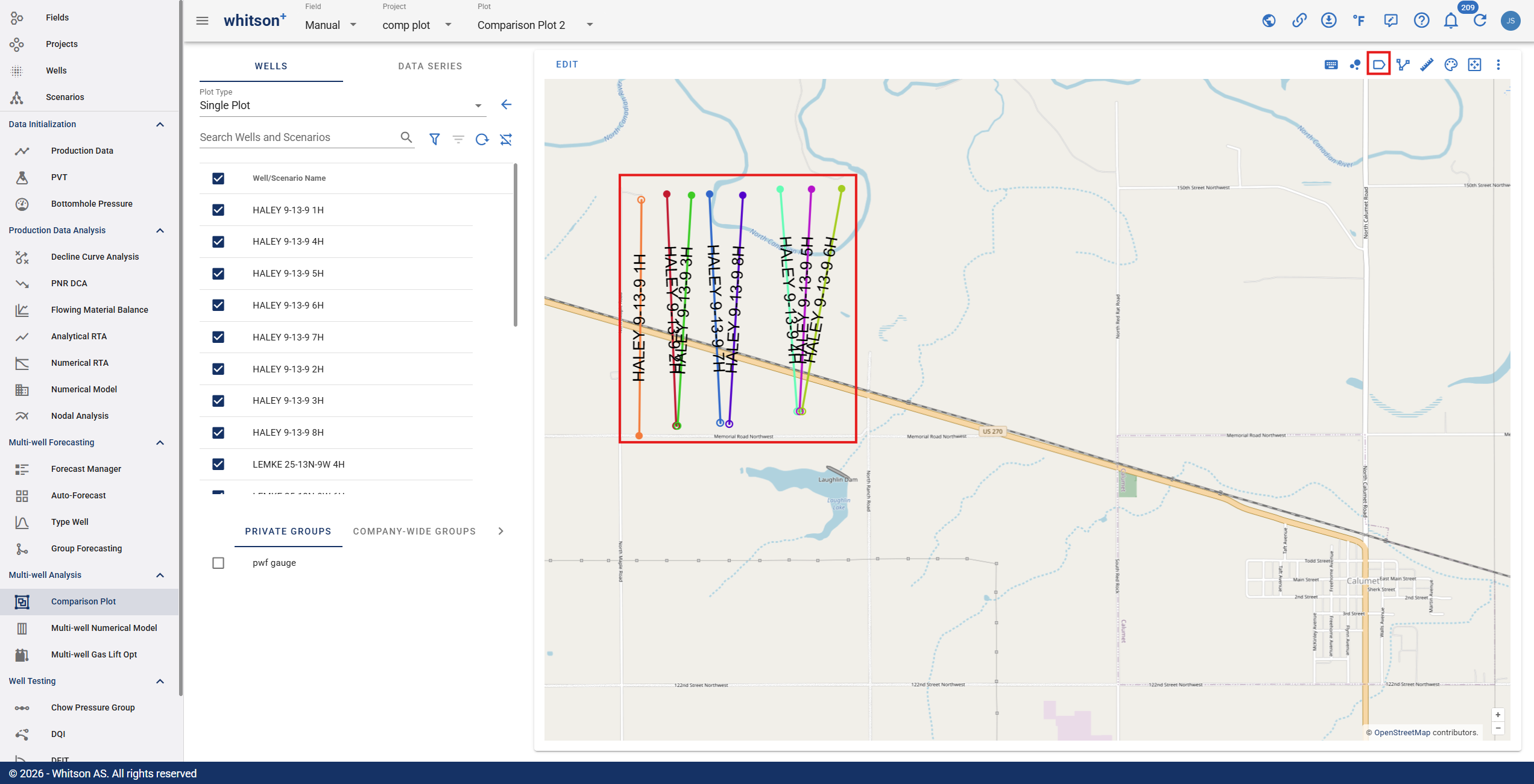The height and width of the screenshot is (784, 1534).
Task: Toggle the °F temperature unit icon
Action: [1359, 21]
